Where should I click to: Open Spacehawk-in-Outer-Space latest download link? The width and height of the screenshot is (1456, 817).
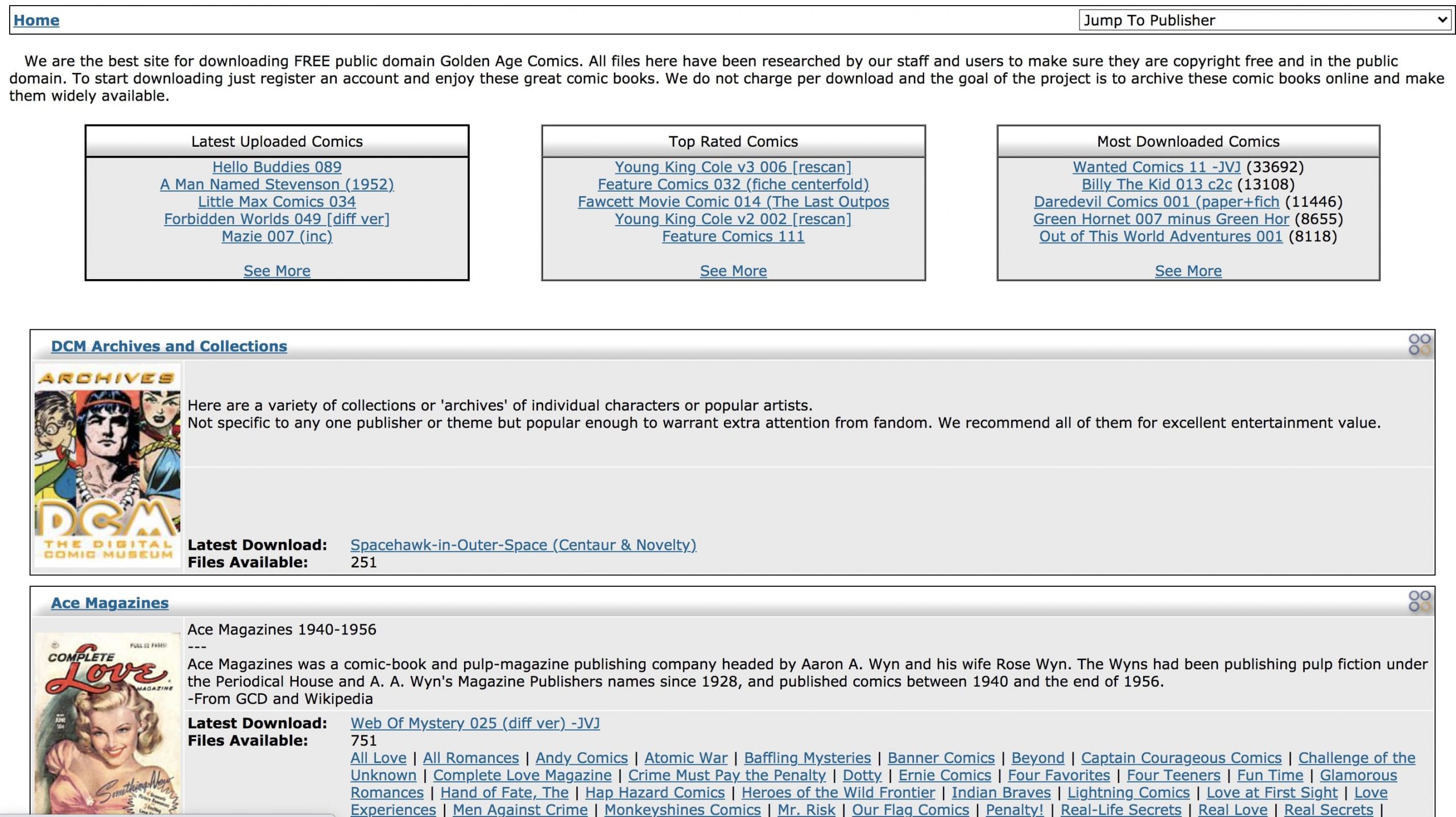[x=523, y=545]
